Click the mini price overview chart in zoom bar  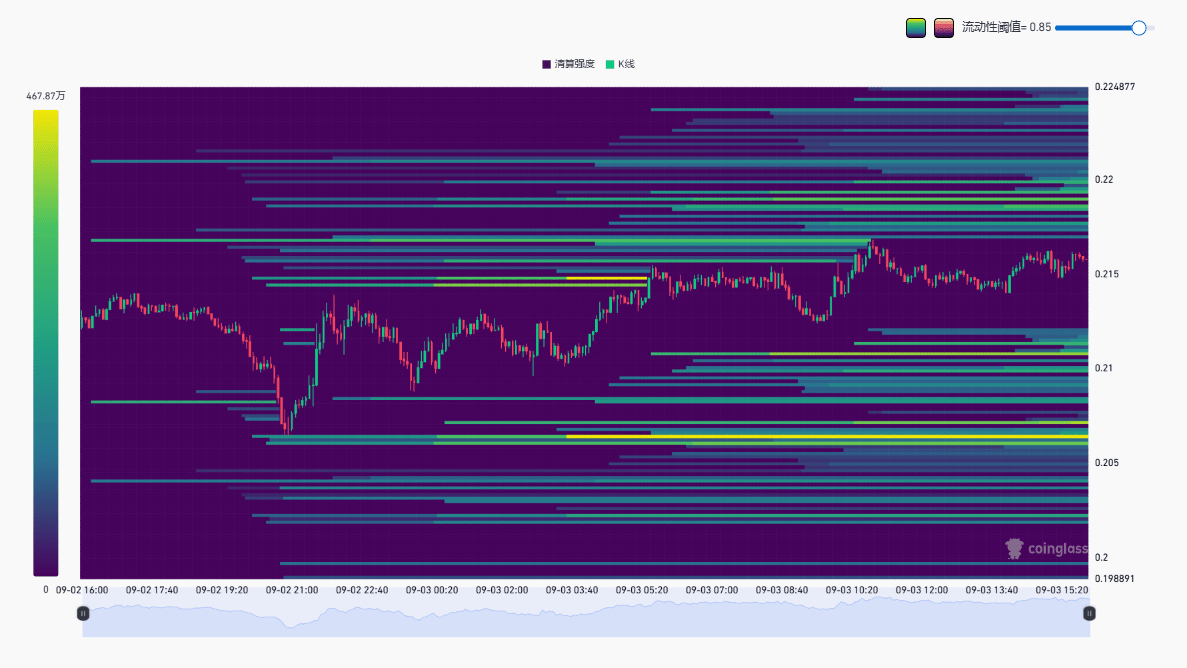point(586,617)
